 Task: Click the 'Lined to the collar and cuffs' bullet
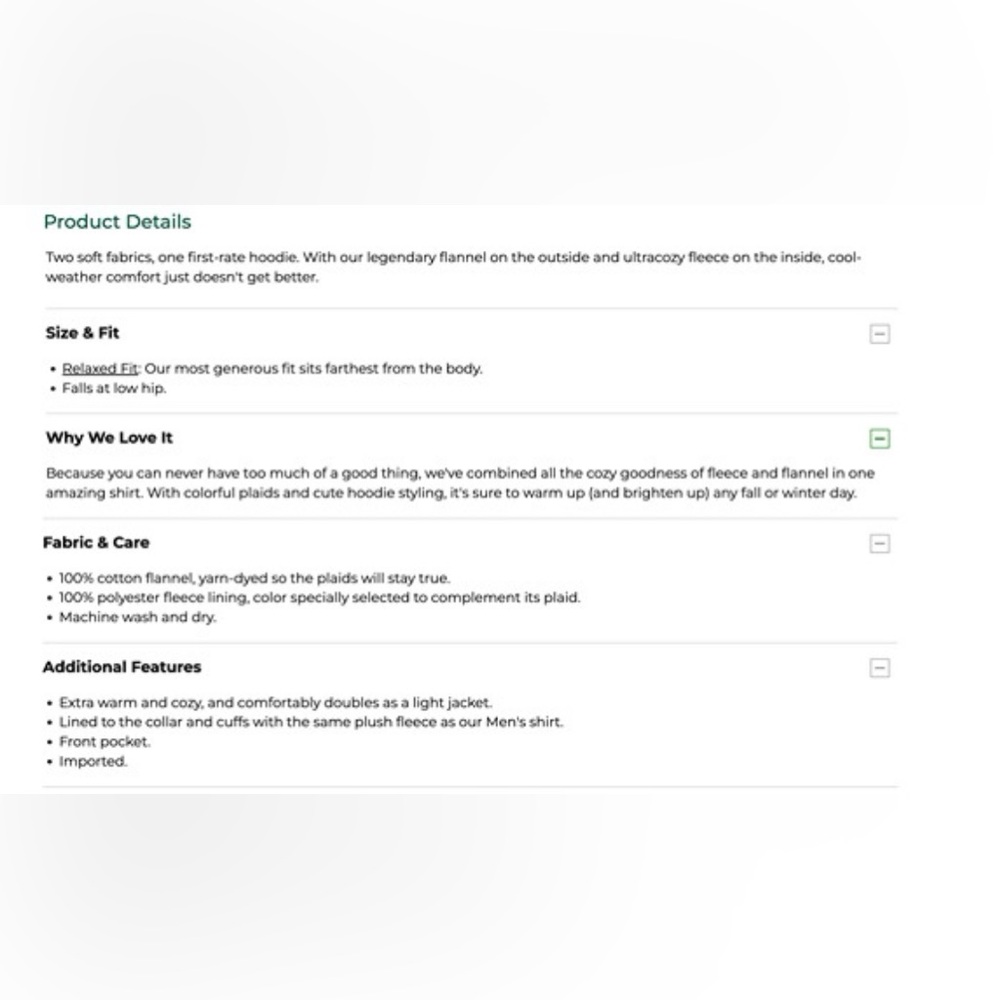(x=310, y=721)
